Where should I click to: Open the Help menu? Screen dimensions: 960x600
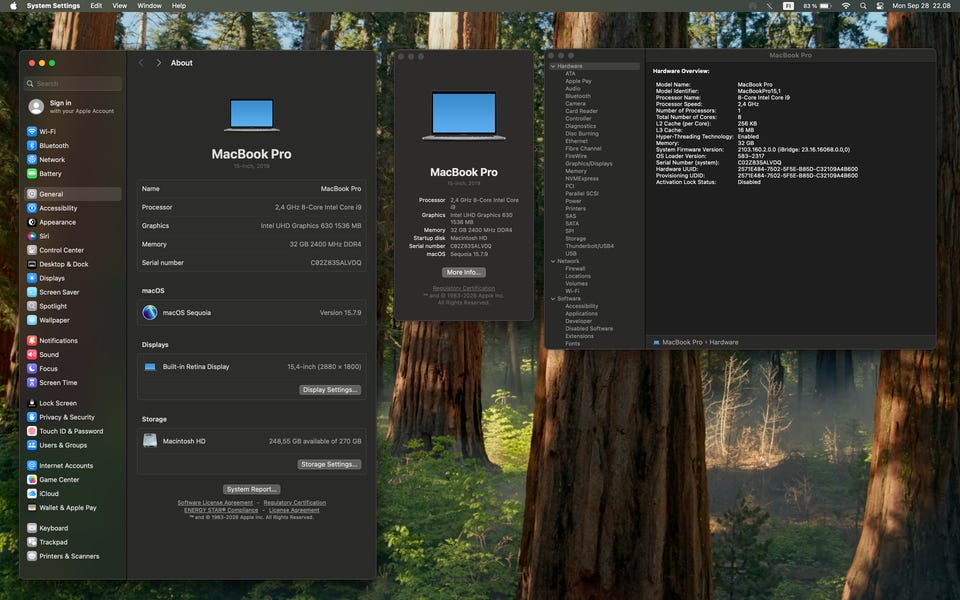[179, 6]
